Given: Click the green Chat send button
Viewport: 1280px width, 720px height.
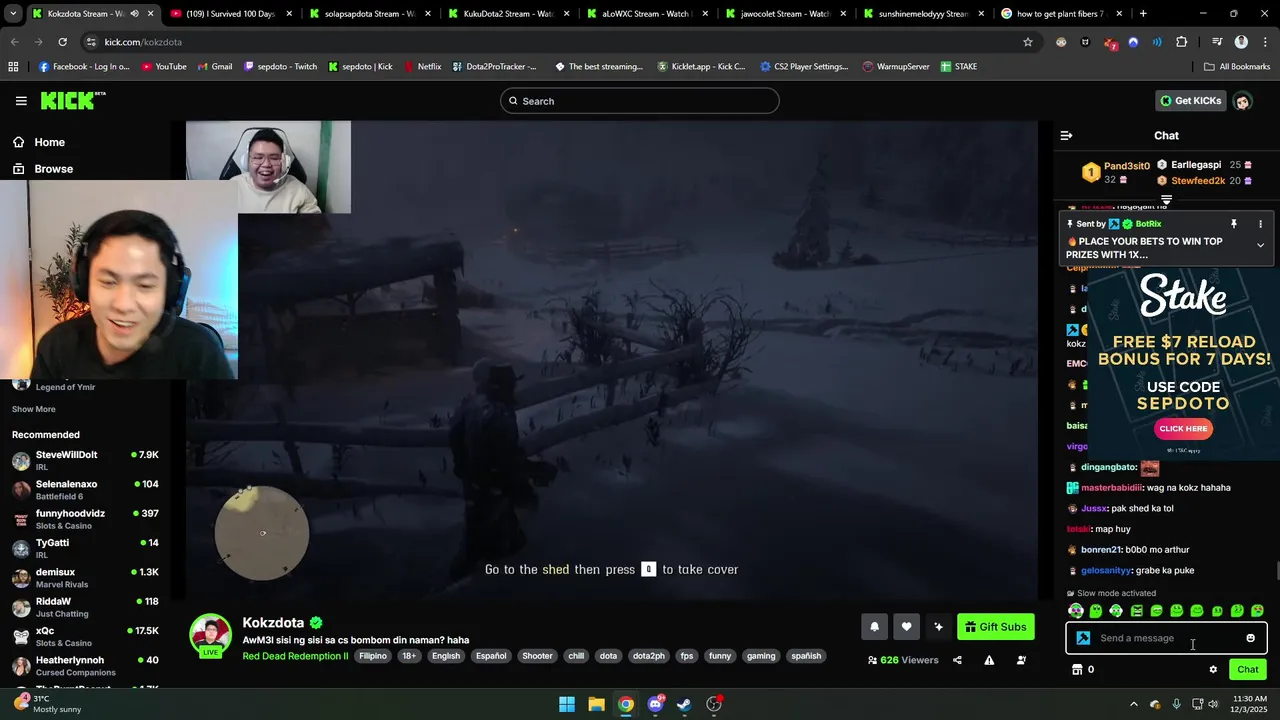Looking at the screenshot, I should 1248,670.
